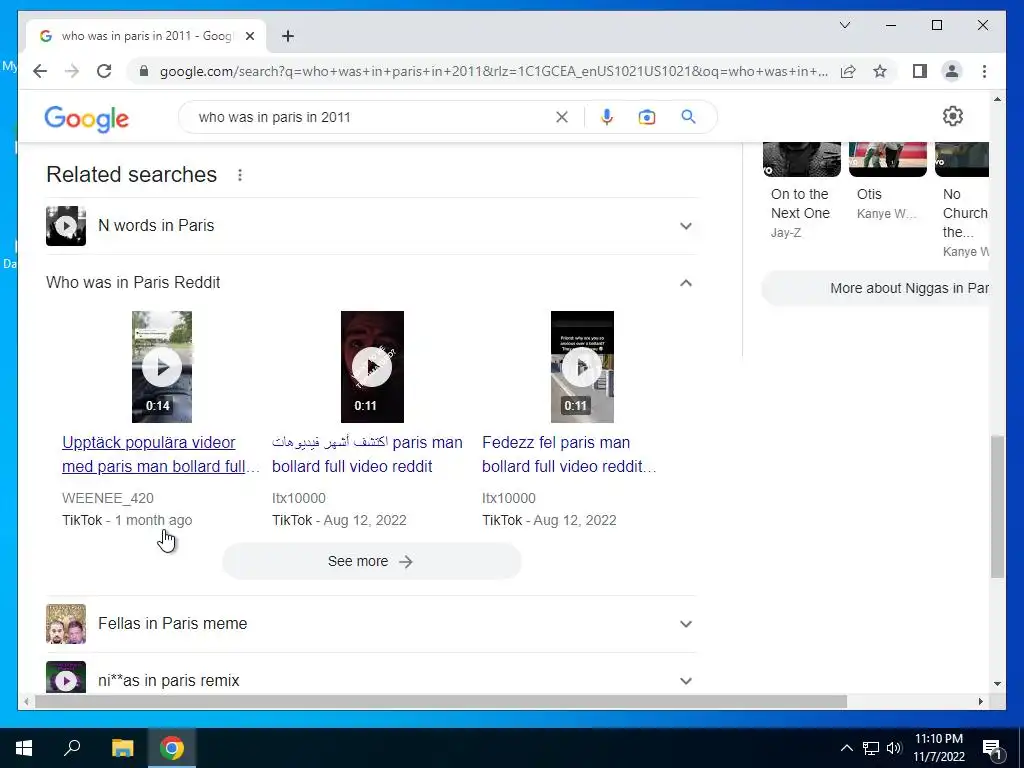Play the 0:14 TikTok video thumbnail
The image size is (1024, 768).
click(x=162, y=367)
